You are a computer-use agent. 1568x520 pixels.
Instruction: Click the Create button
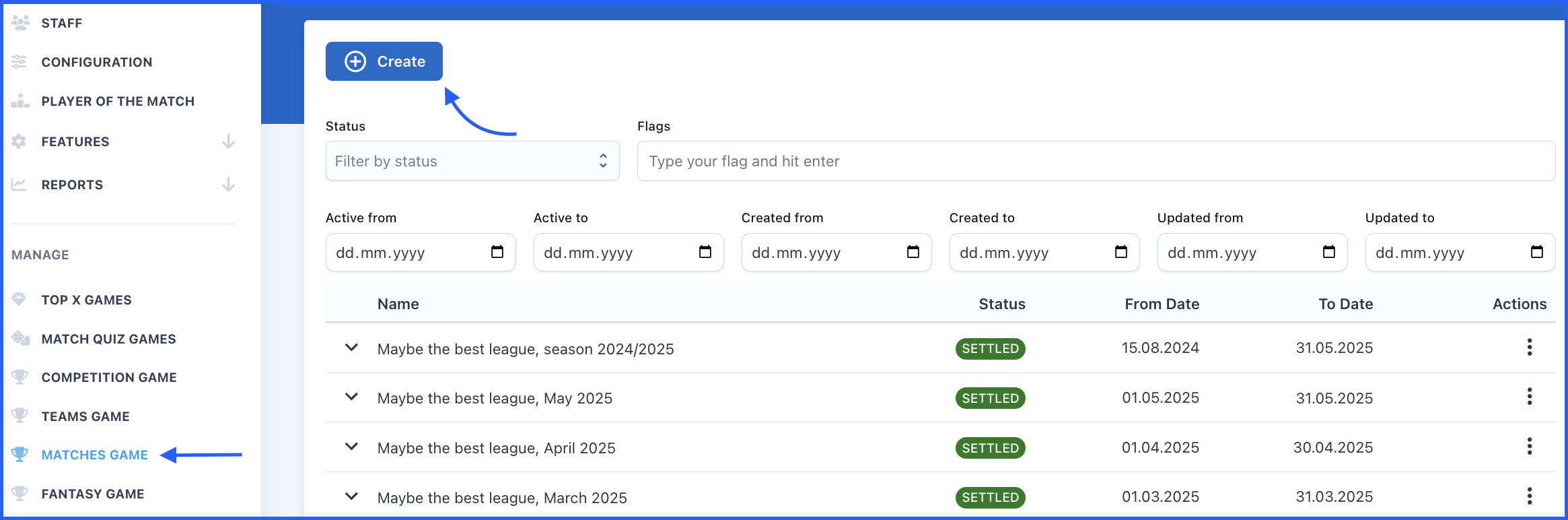pos(384,61)
